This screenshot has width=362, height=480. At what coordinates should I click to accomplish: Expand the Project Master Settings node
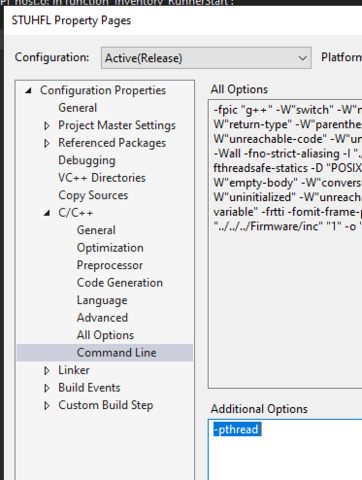tap(47, 126)
